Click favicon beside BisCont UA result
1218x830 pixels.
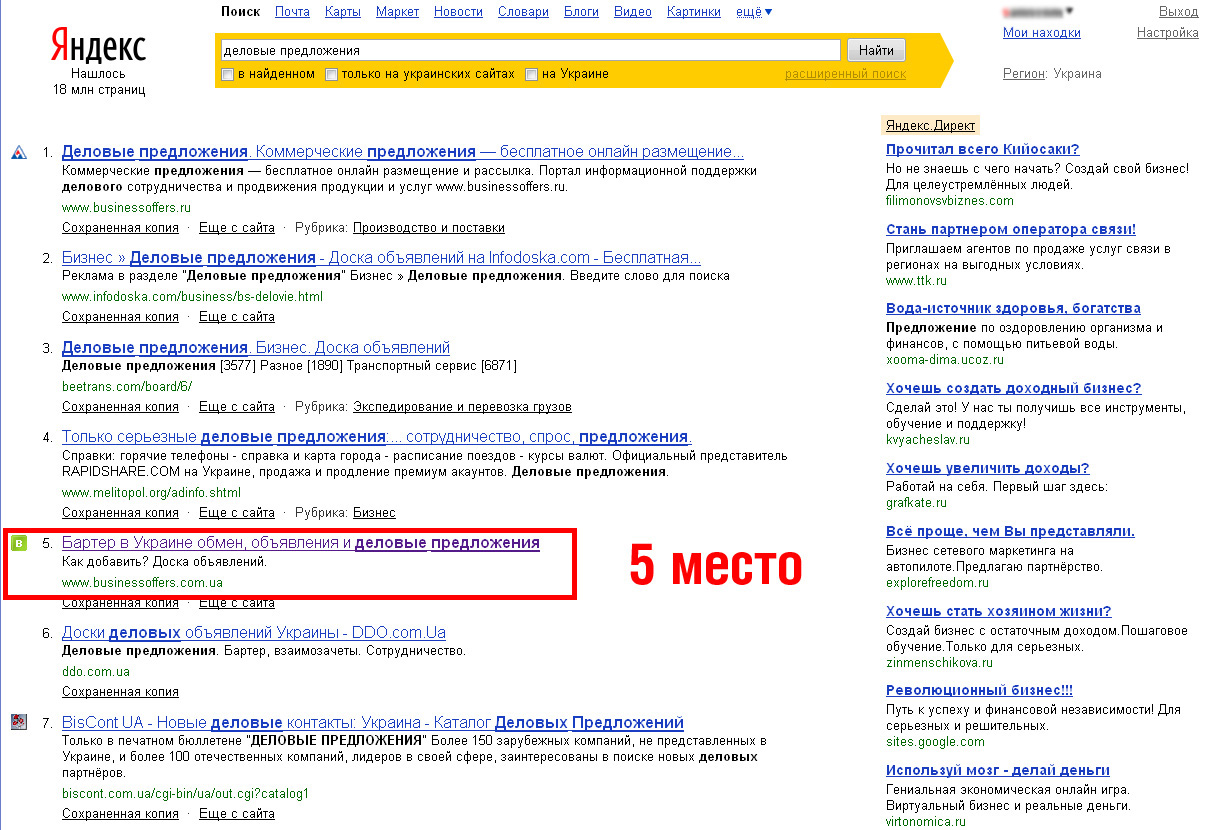click(x=18, y=722)
